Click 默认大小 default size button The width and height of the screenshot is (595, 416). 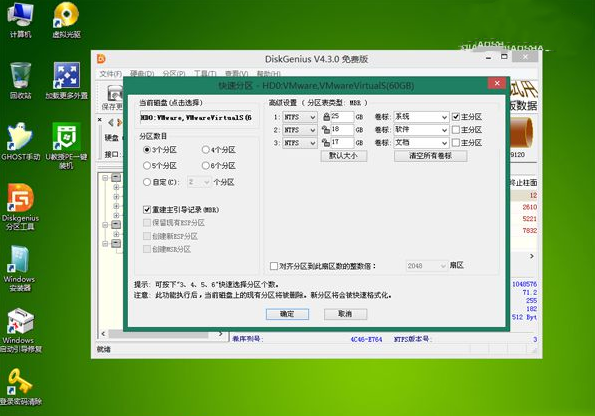(x=343, y=156)
